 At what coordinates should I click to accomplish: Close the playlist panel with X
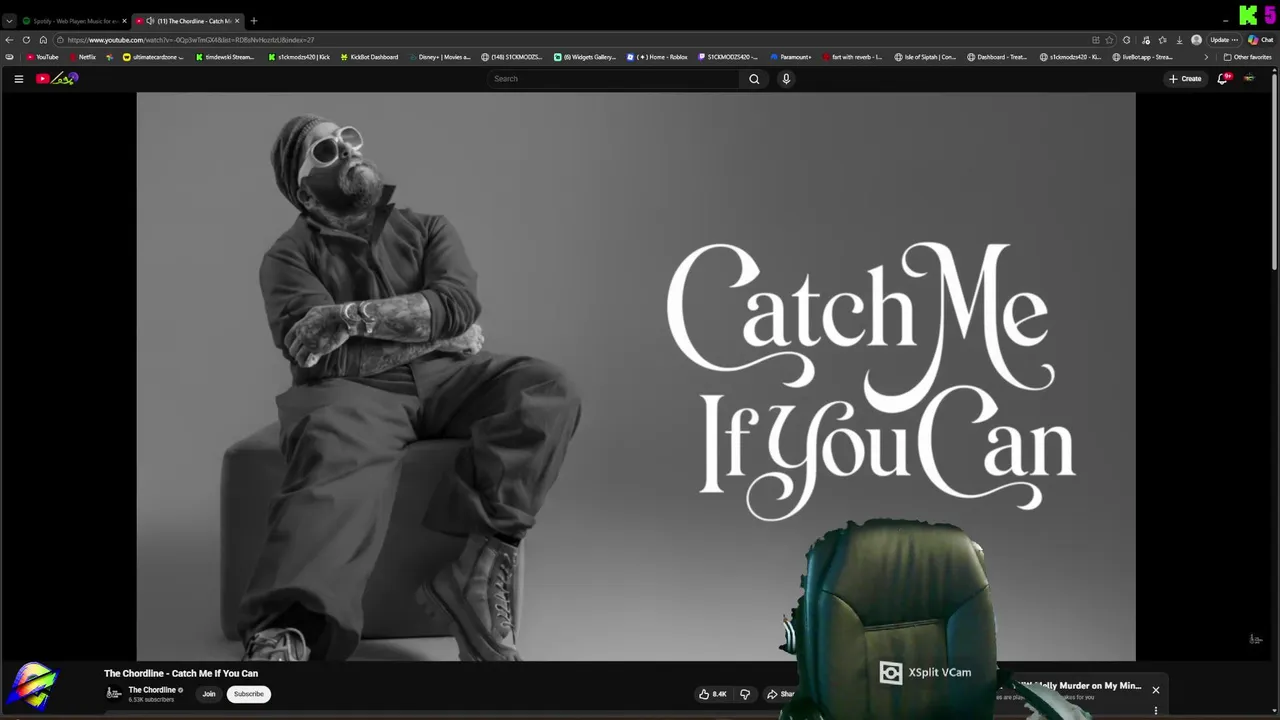pyautogui.click(x=1156, y=690)
